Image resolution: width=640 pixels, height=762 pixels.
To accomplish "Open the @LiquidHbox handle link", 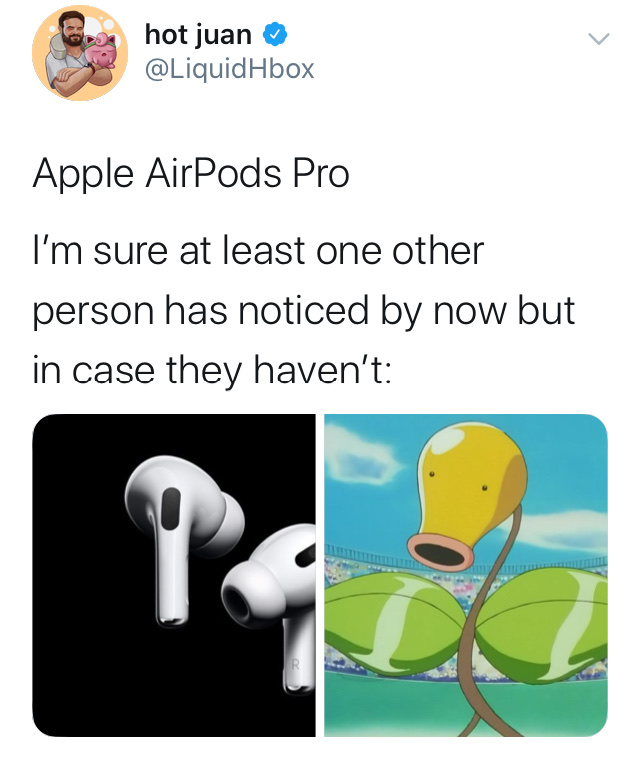I will (x=230, y=69).
